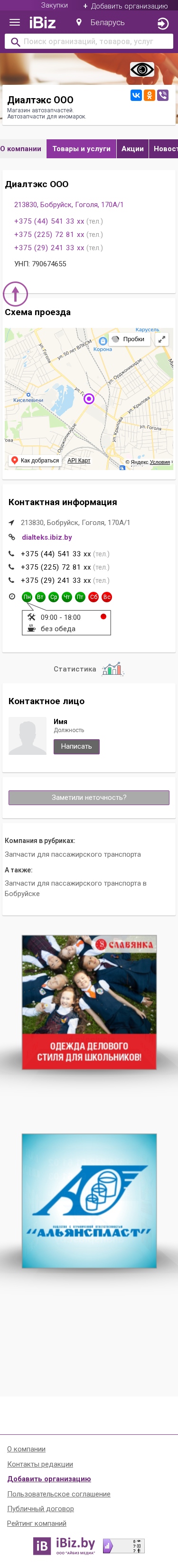Click the scroll-to-top arrow icon
The height and width of the screenshot is (1568, 178).
click(16, 294)
